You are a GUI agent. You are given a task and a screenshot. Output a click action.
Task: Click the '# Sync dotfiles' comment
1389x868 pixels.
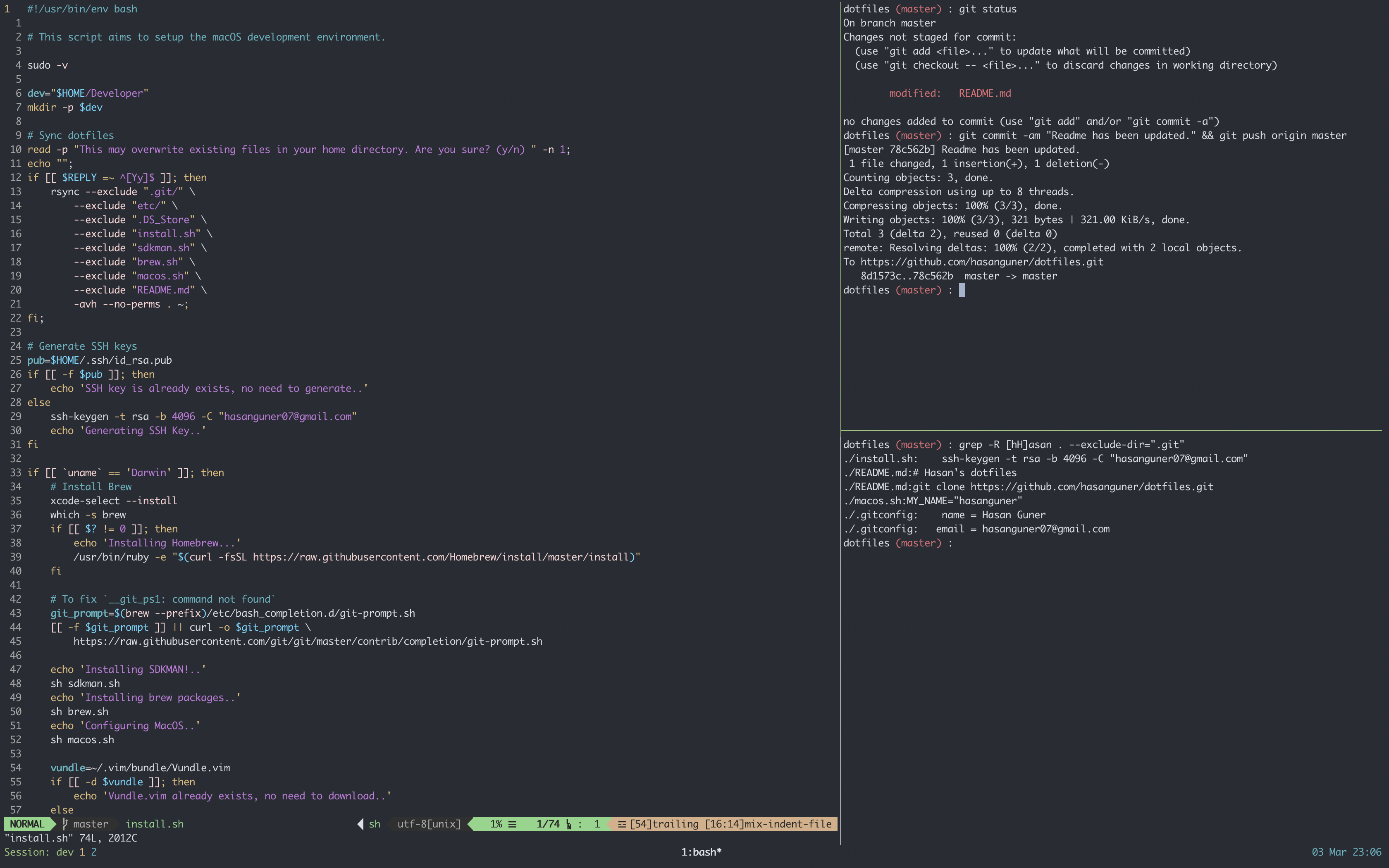[71, 136]
